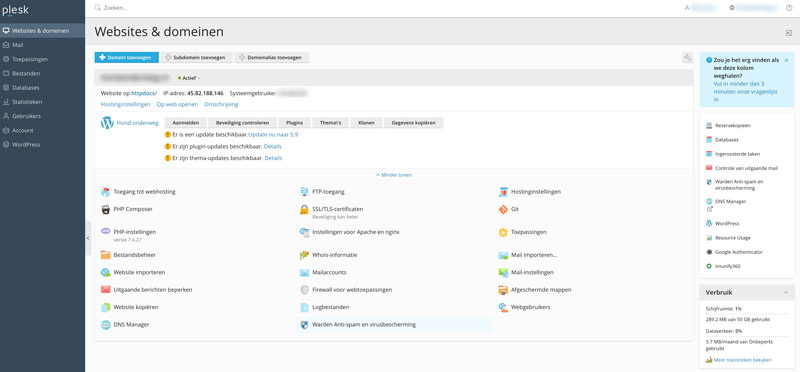Image resolution: width=800 pixels, height=372 pixels.
Task: Click the Plugins button
Action: coord(294,123)
